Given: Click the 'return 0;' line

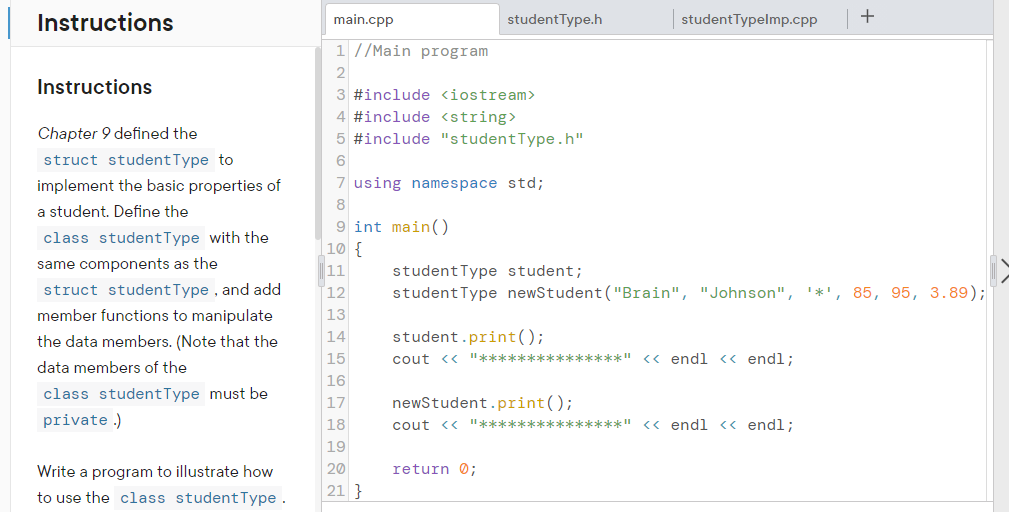Looking at the screenshot, I should (x=434, y=469).
